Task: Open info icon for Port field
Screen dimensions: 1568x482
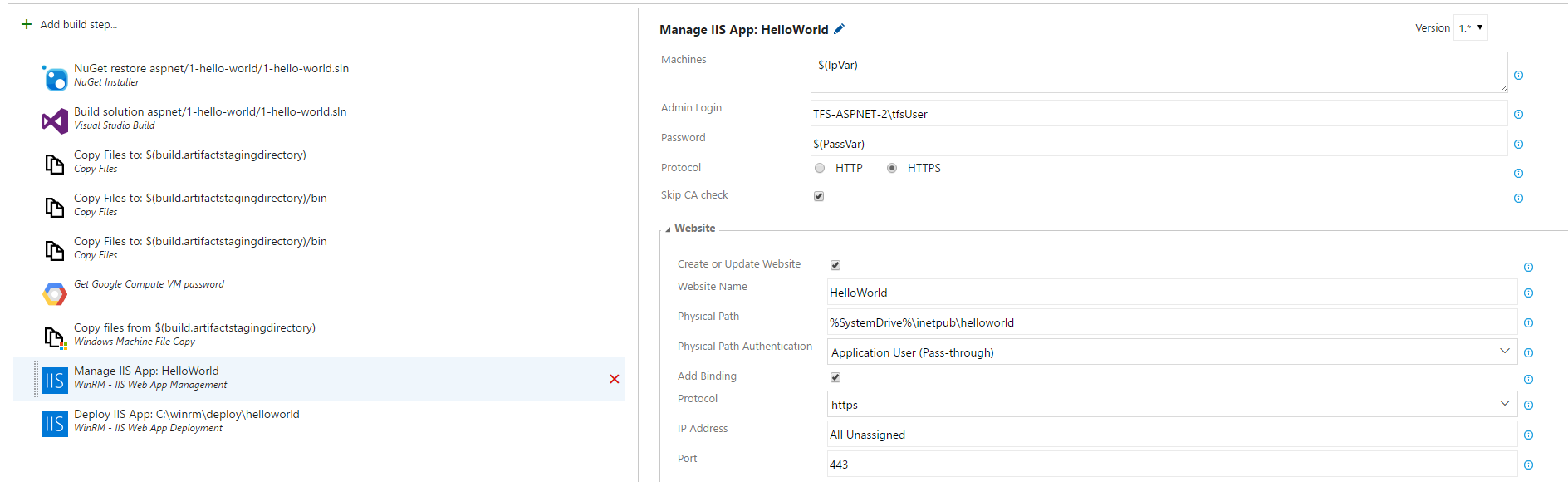Action: coord(1529,465)
